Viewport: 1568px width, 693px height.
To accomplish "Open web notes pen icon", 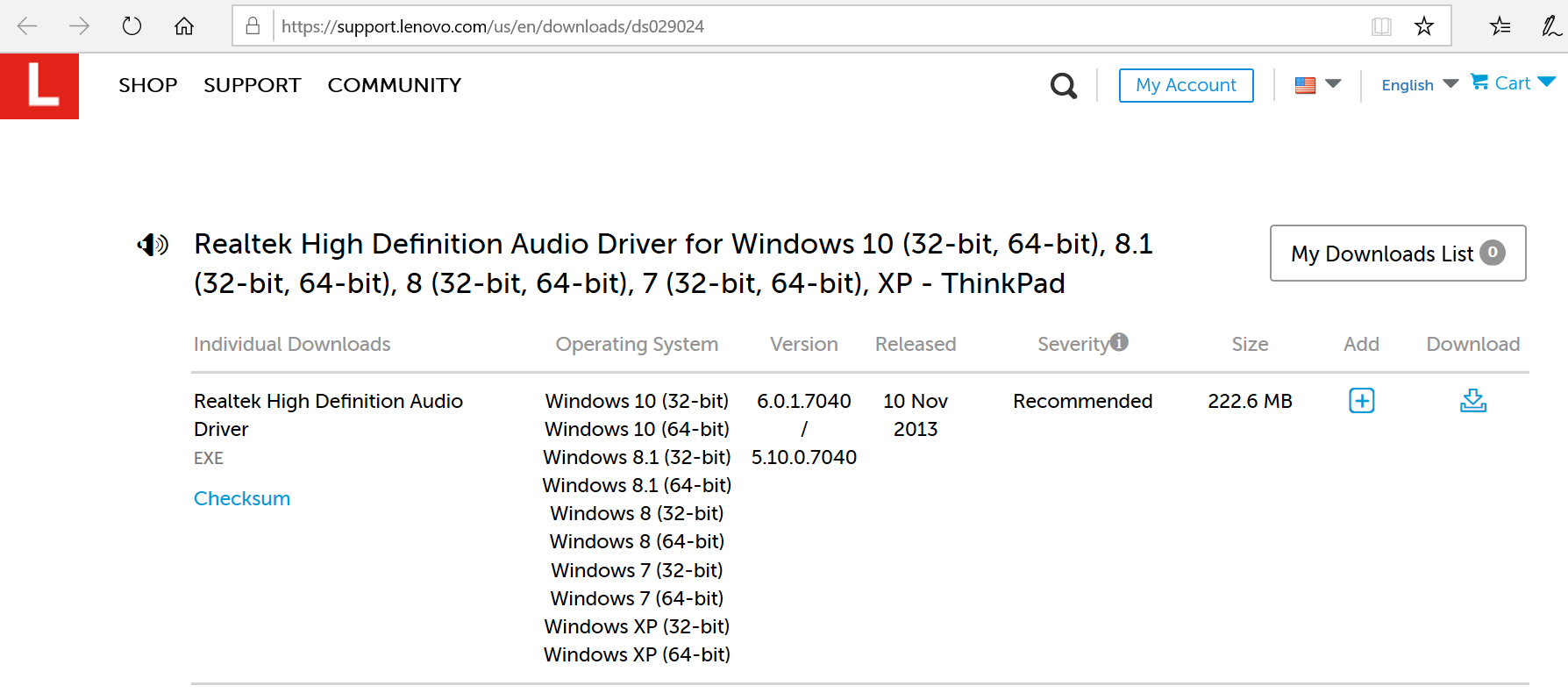I will click(x=1551, y=26).
